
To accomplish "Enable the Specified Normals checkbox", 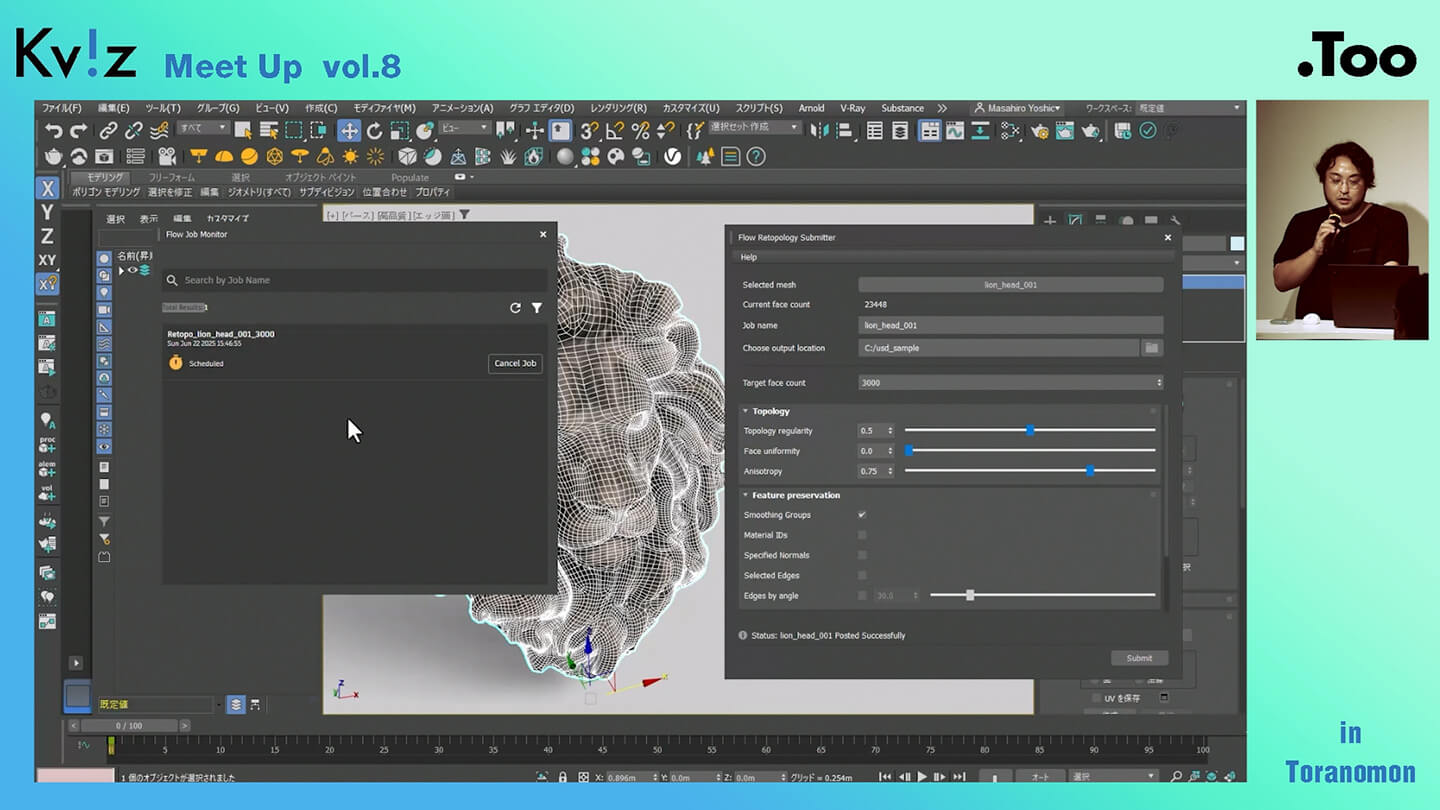I will 862,555.
